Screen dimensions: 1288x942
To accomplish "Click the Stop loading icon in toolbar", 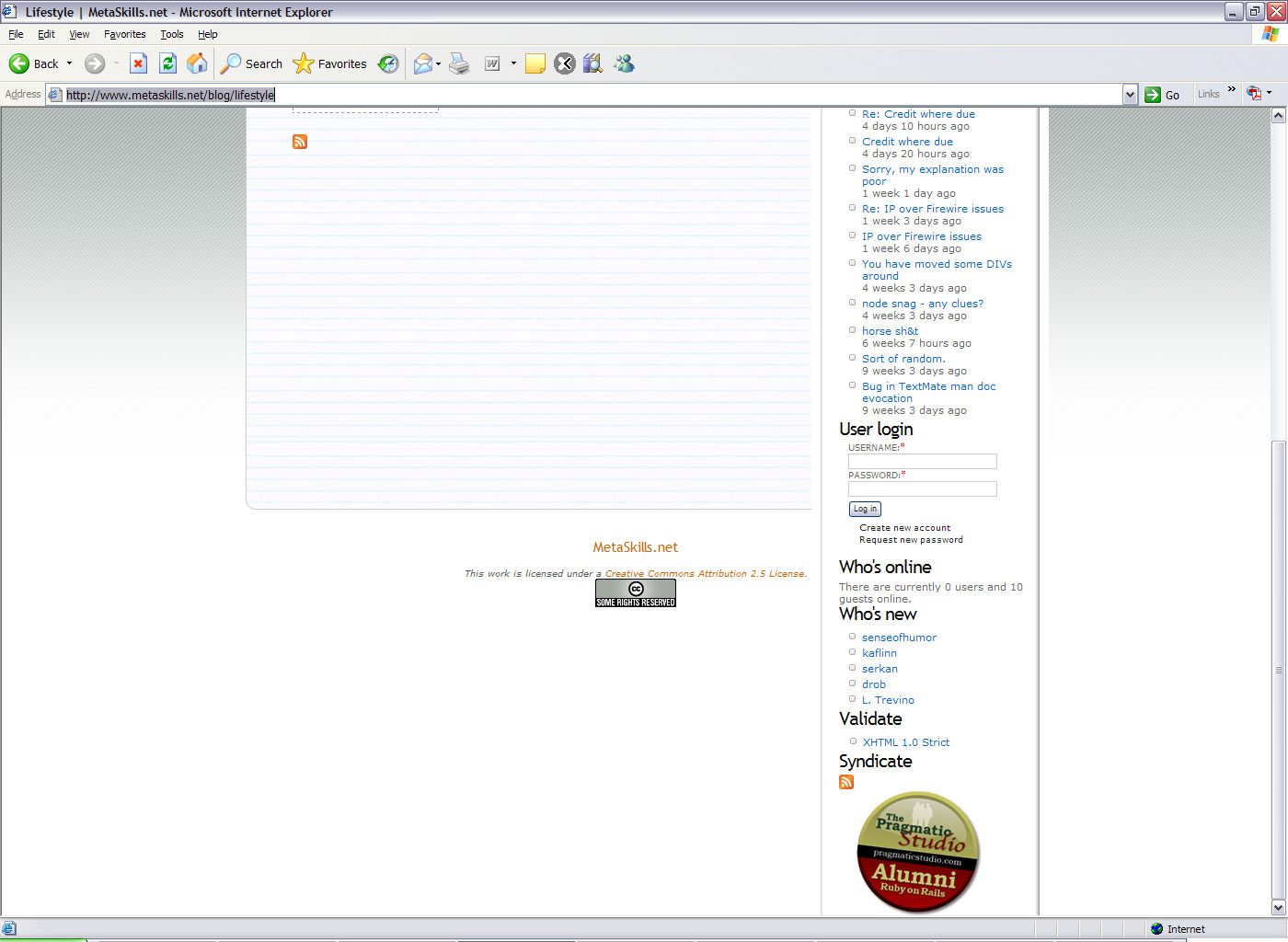I will tap(138, 63).
